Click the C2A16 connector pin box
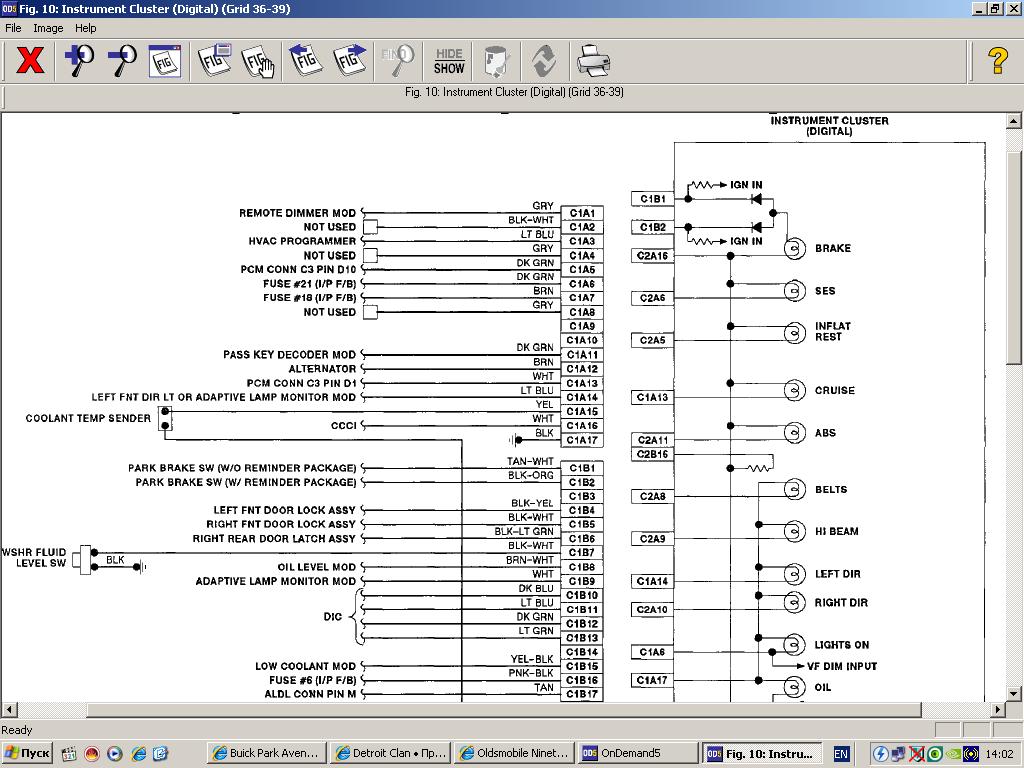The height and width of the screenshot is (768, 1024). pos(652,255)
